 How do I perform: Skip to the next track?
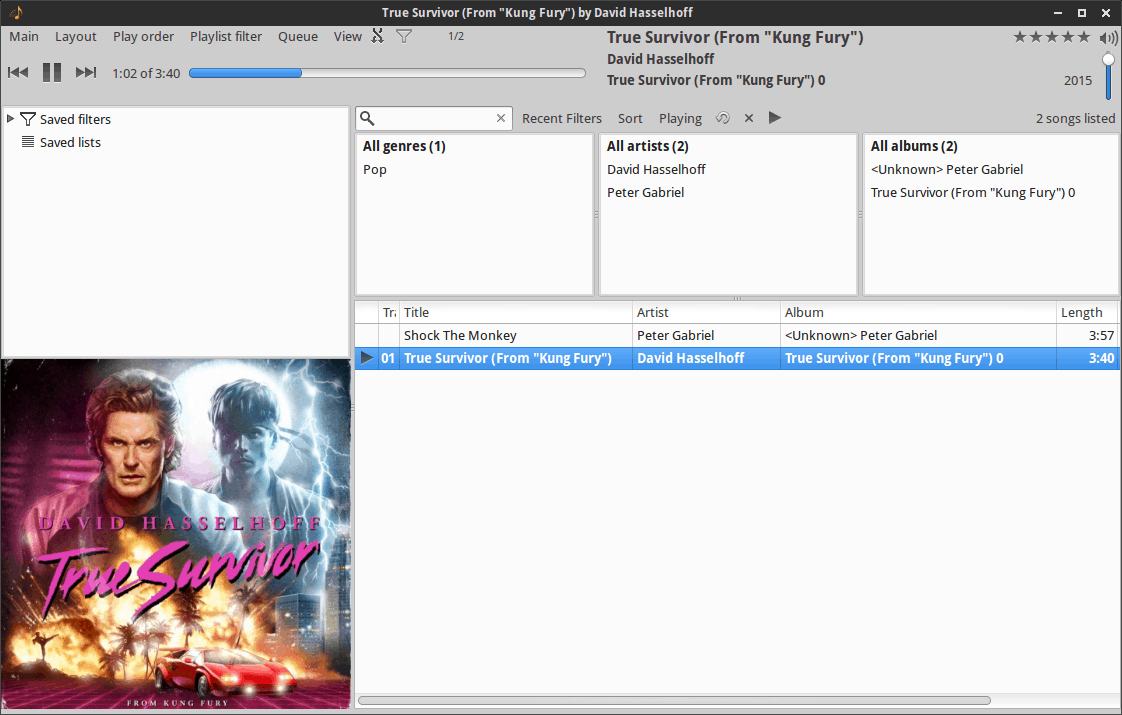point(86,72)
